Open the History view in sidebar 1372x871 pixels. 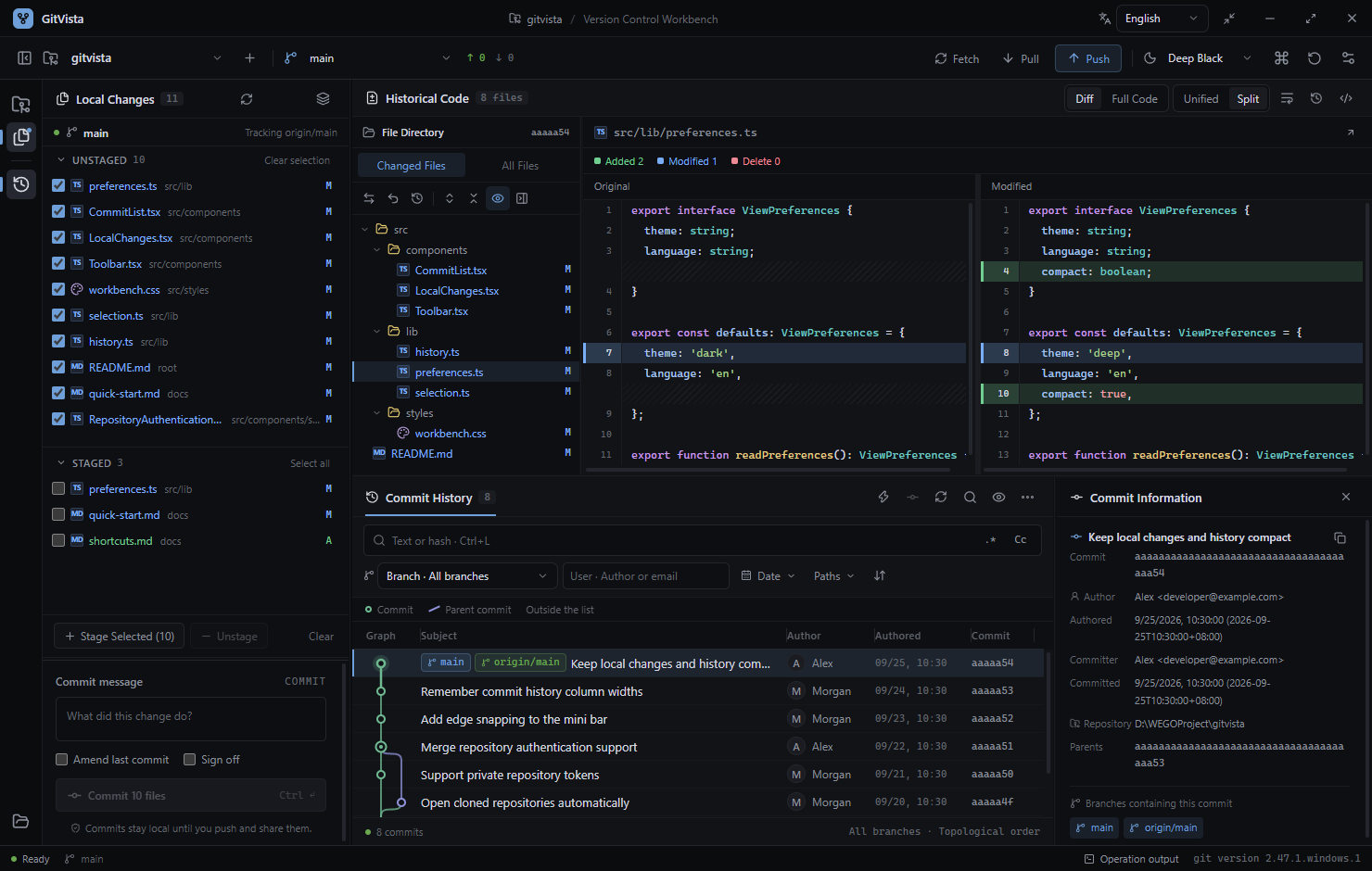21,184
